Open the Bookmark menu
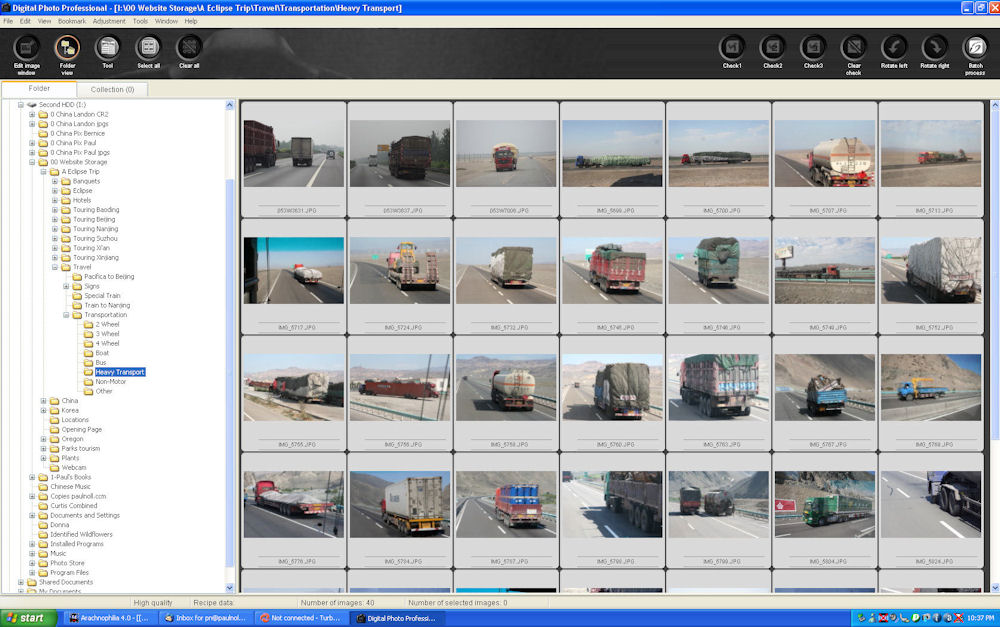The image size is (1000, 627). click(x=72, y=21)
